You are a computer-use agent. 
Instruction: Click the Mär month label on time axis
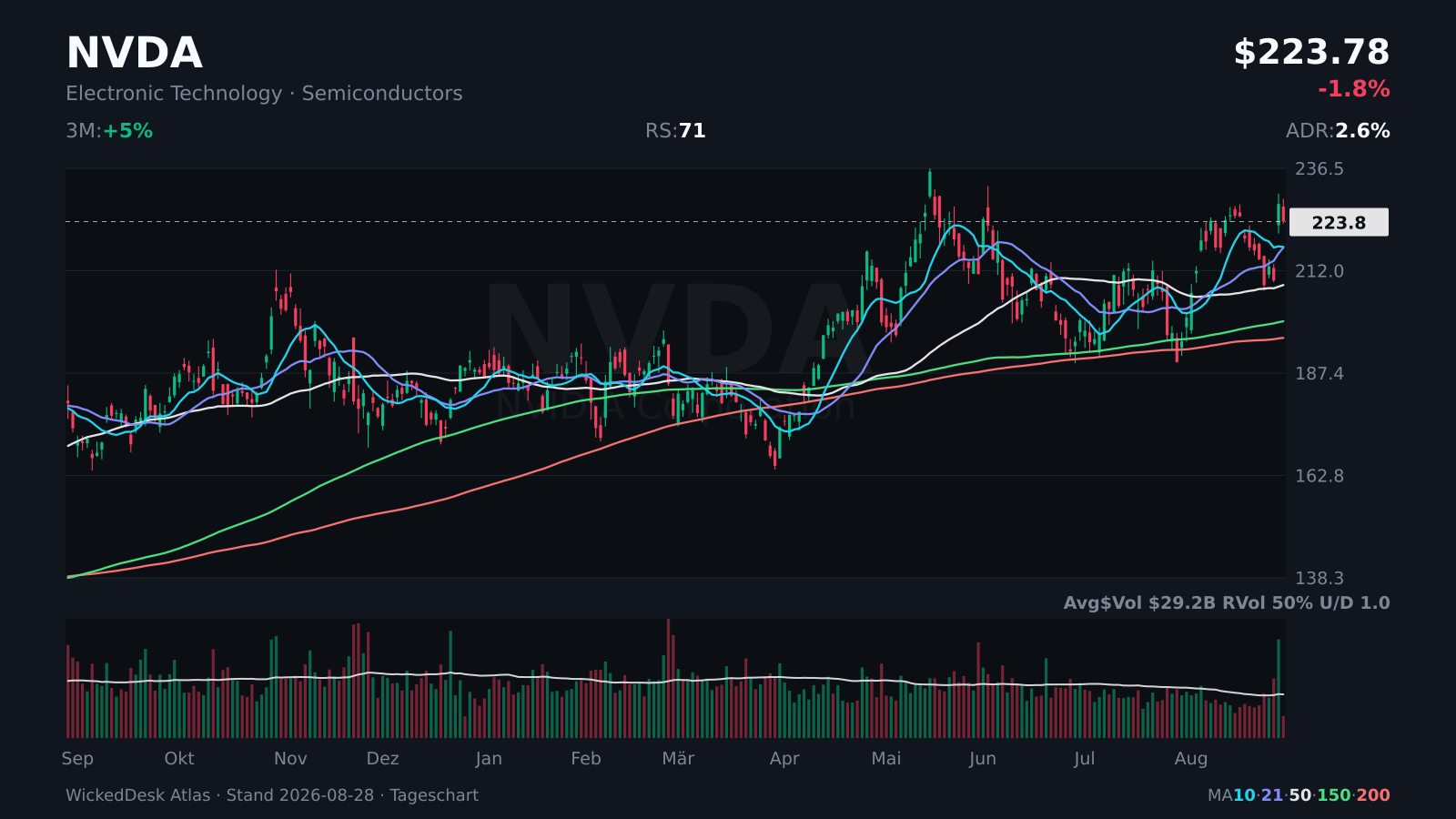pos(678,759)
